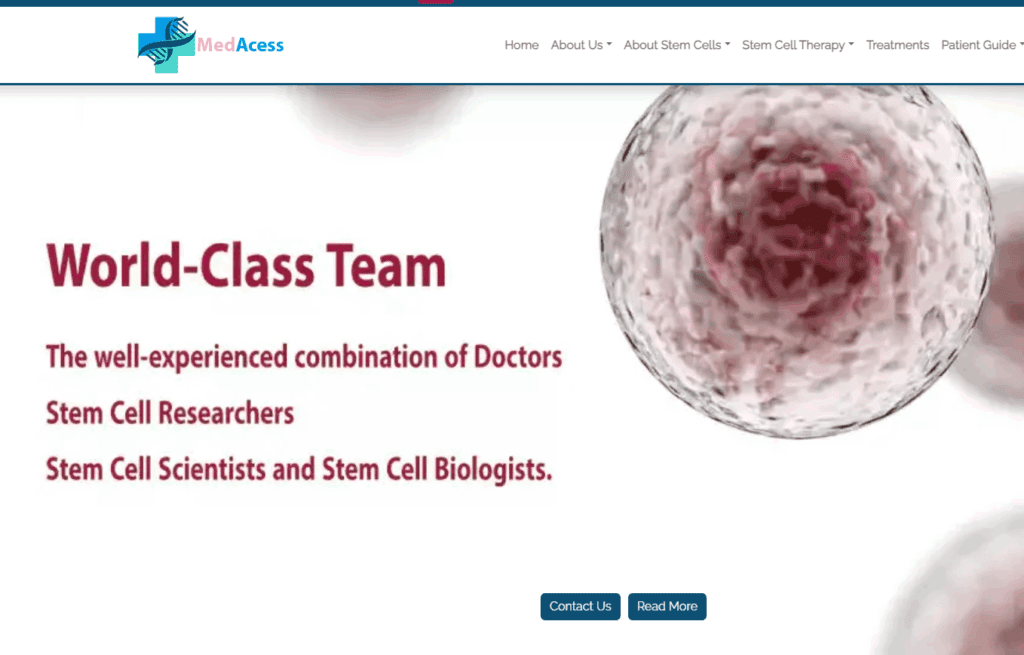Click the Stem Cell Scientists and Biologists line
Viewport: 1024px width, 655px height.
(299, 469)
